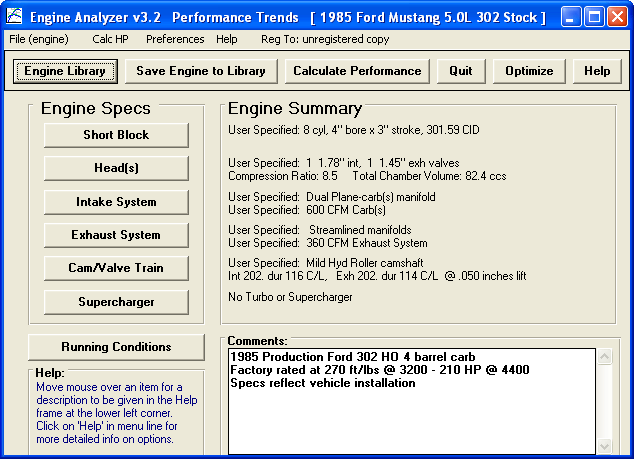The height and width of the screenshot is (459, 634).
Task: Click the Quit button
Action: coord(461,71)
